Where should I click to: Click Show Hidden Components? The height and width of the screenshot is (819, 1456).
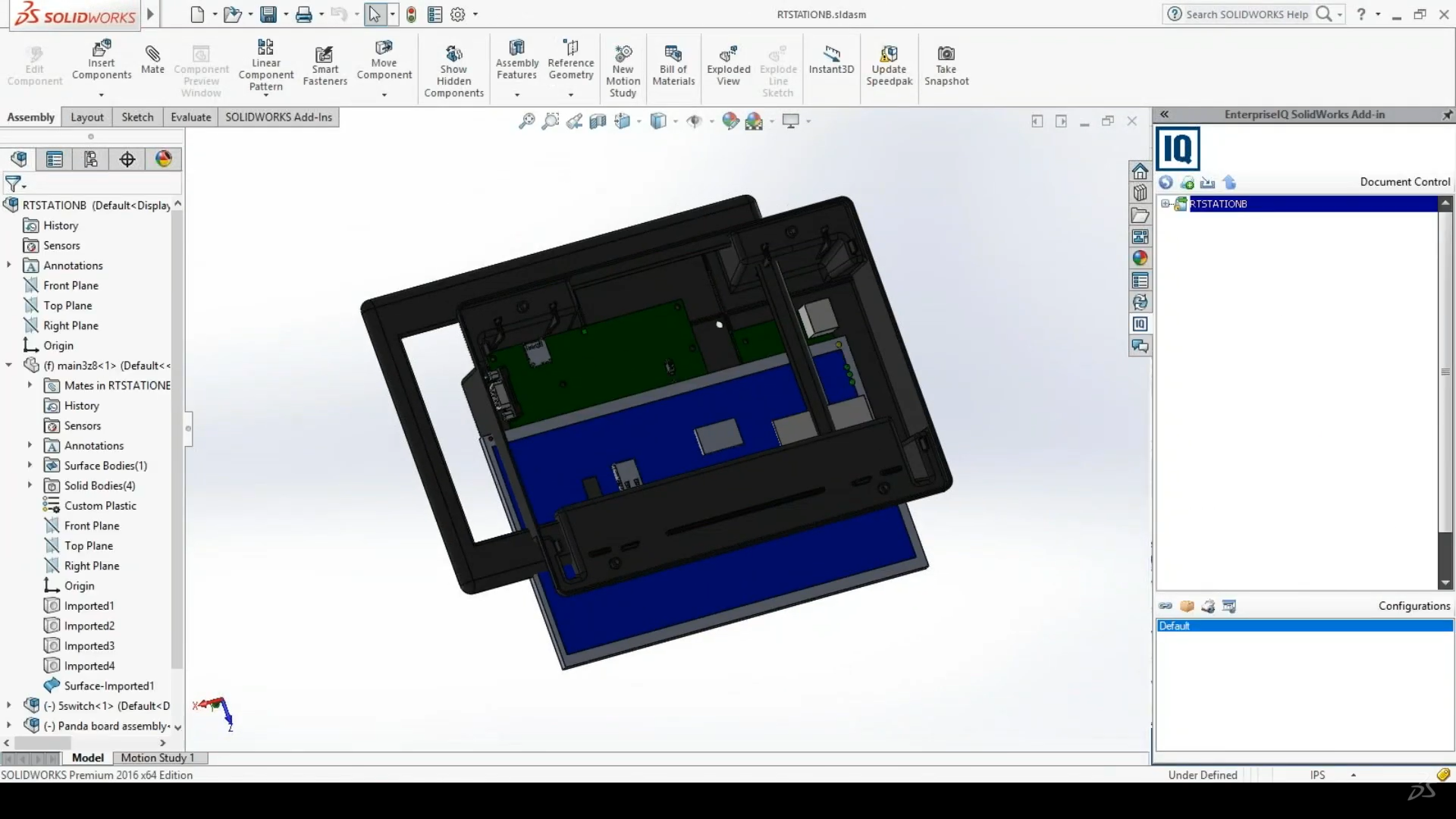(x=453, y=71)
